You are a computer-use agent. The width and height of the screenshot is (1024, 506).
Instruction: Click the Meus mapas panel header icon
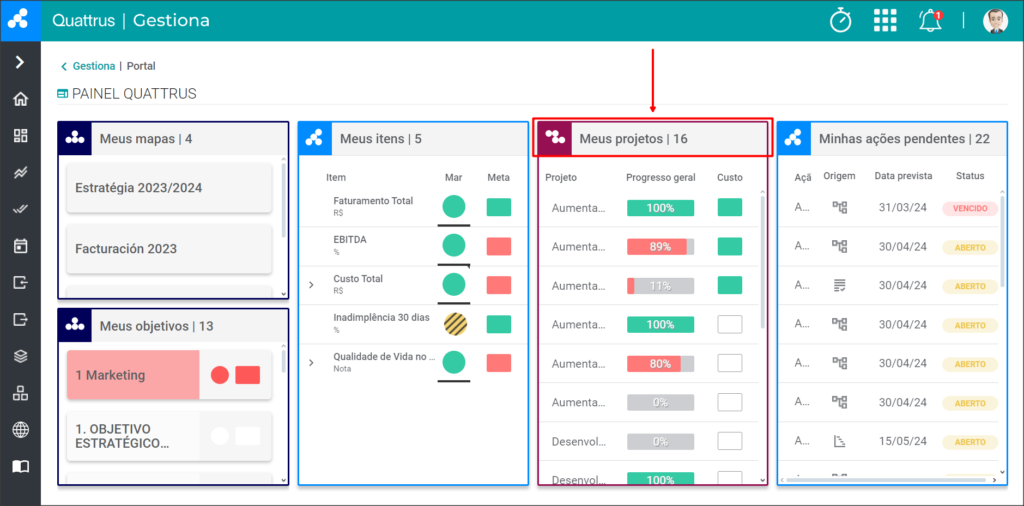[75, 138]
